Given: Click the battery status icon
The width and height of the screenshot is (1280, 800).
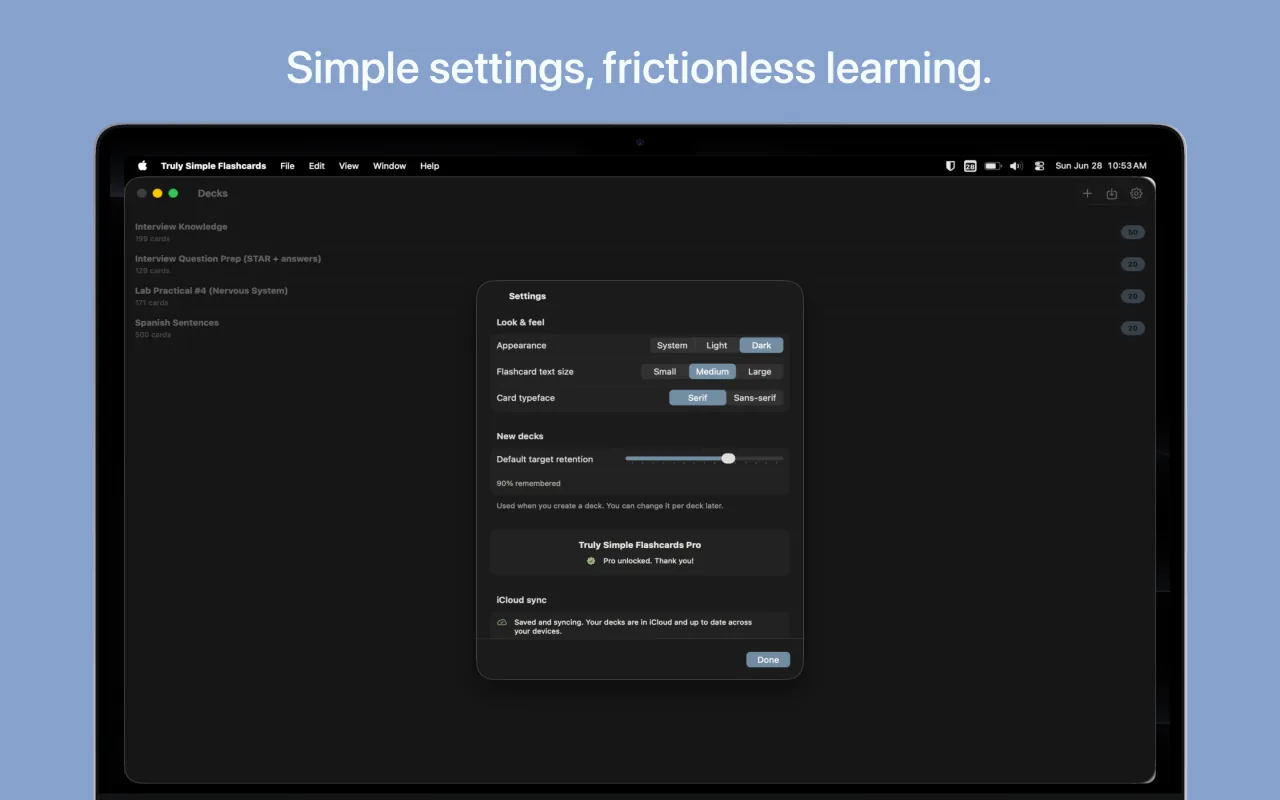Looking at the screenshot, I should [993, 166].
